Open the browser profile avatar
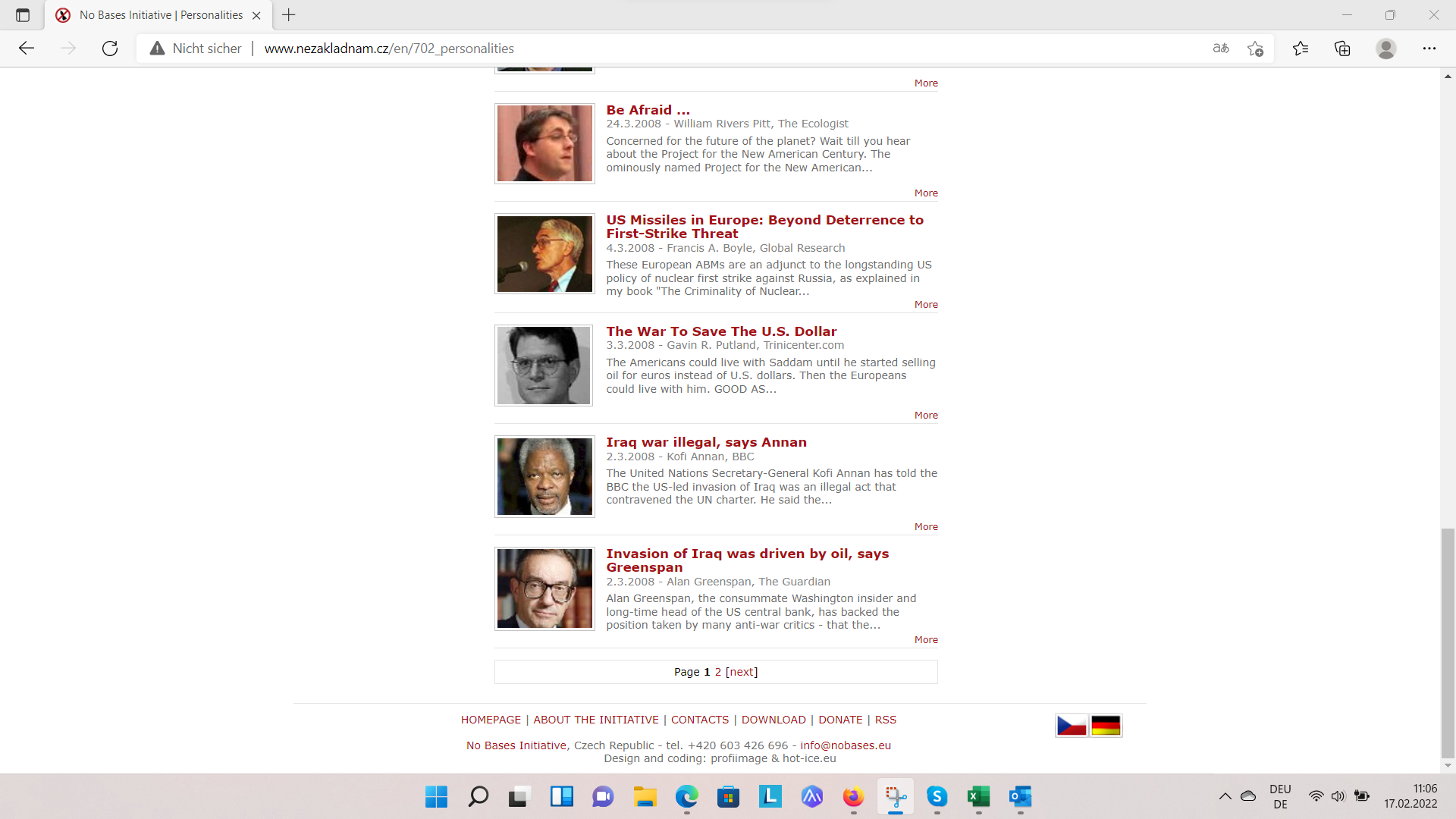Viewport: 1456px width, 819px height. coord(1386,49)
